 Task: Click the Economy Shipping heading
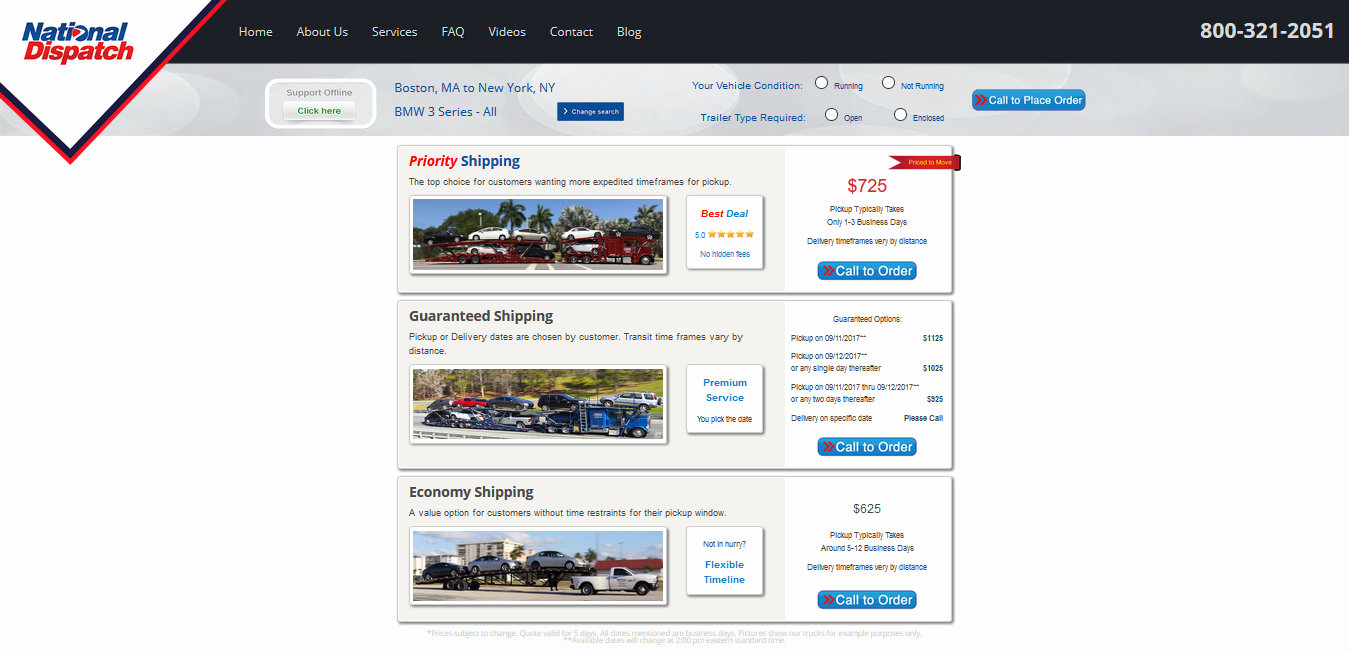[471, 492]
